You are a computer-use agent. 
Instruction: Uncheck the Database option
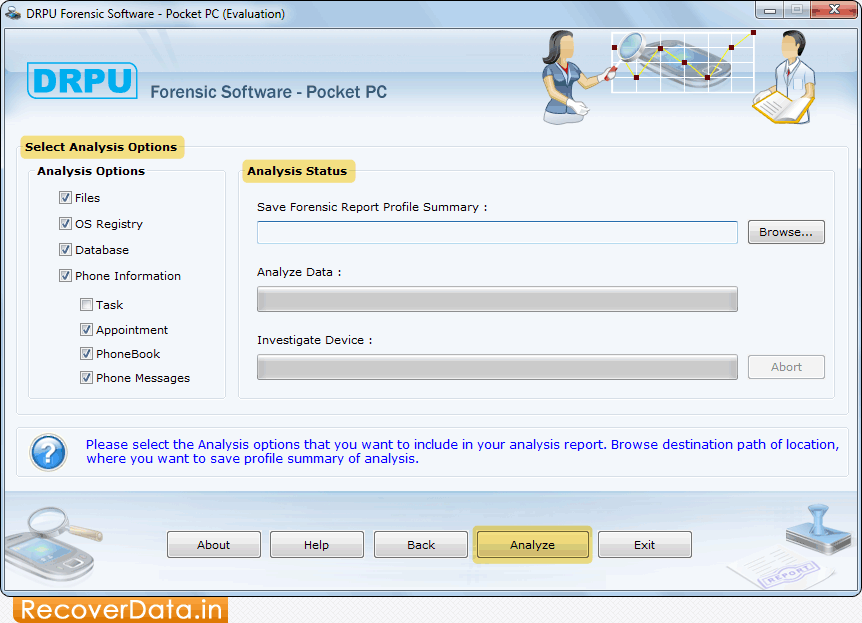(x=65, y=250)
